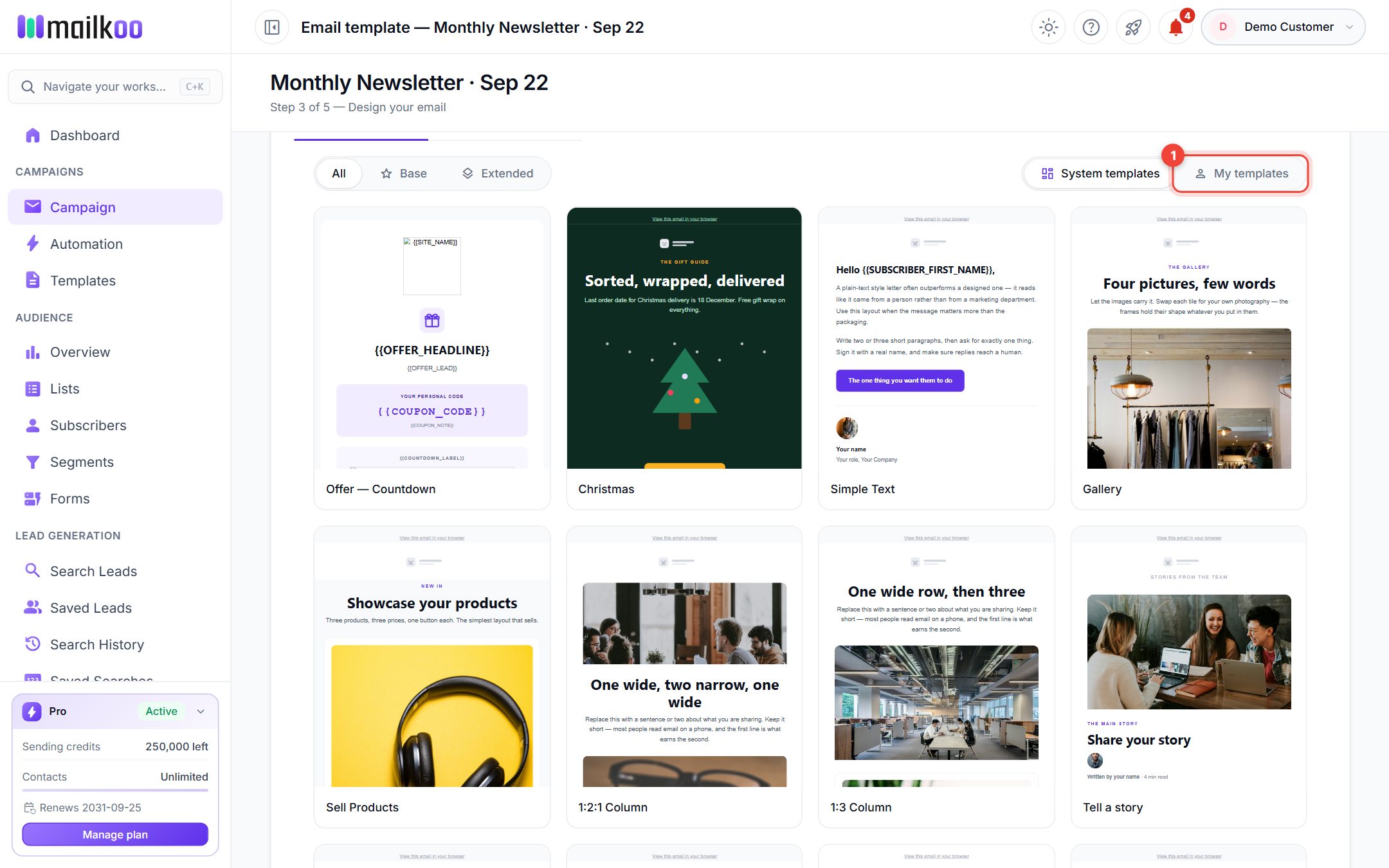
Task: Expand Demo Customer account dropdown
Action: (x=1283, y=27)
